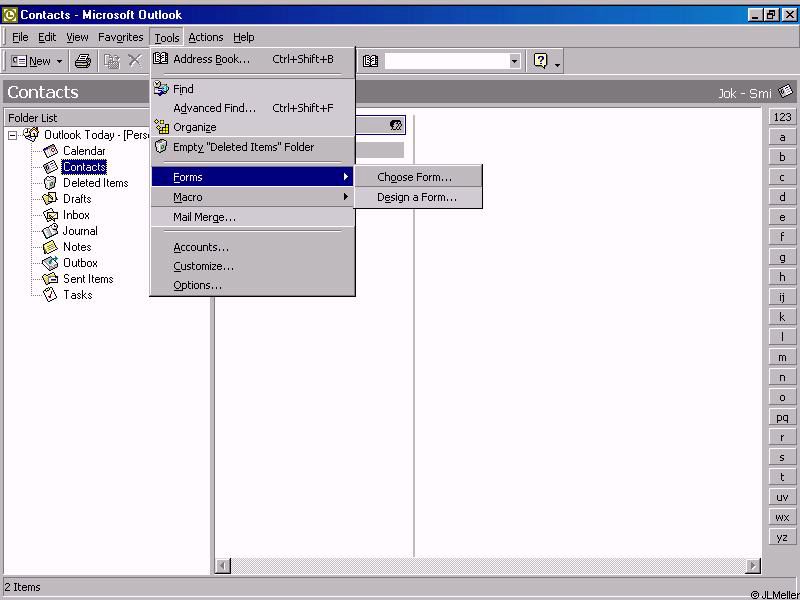
Task: Click the Office Assistant help icon
Action: pyautogui.click(x=540, y=61)
